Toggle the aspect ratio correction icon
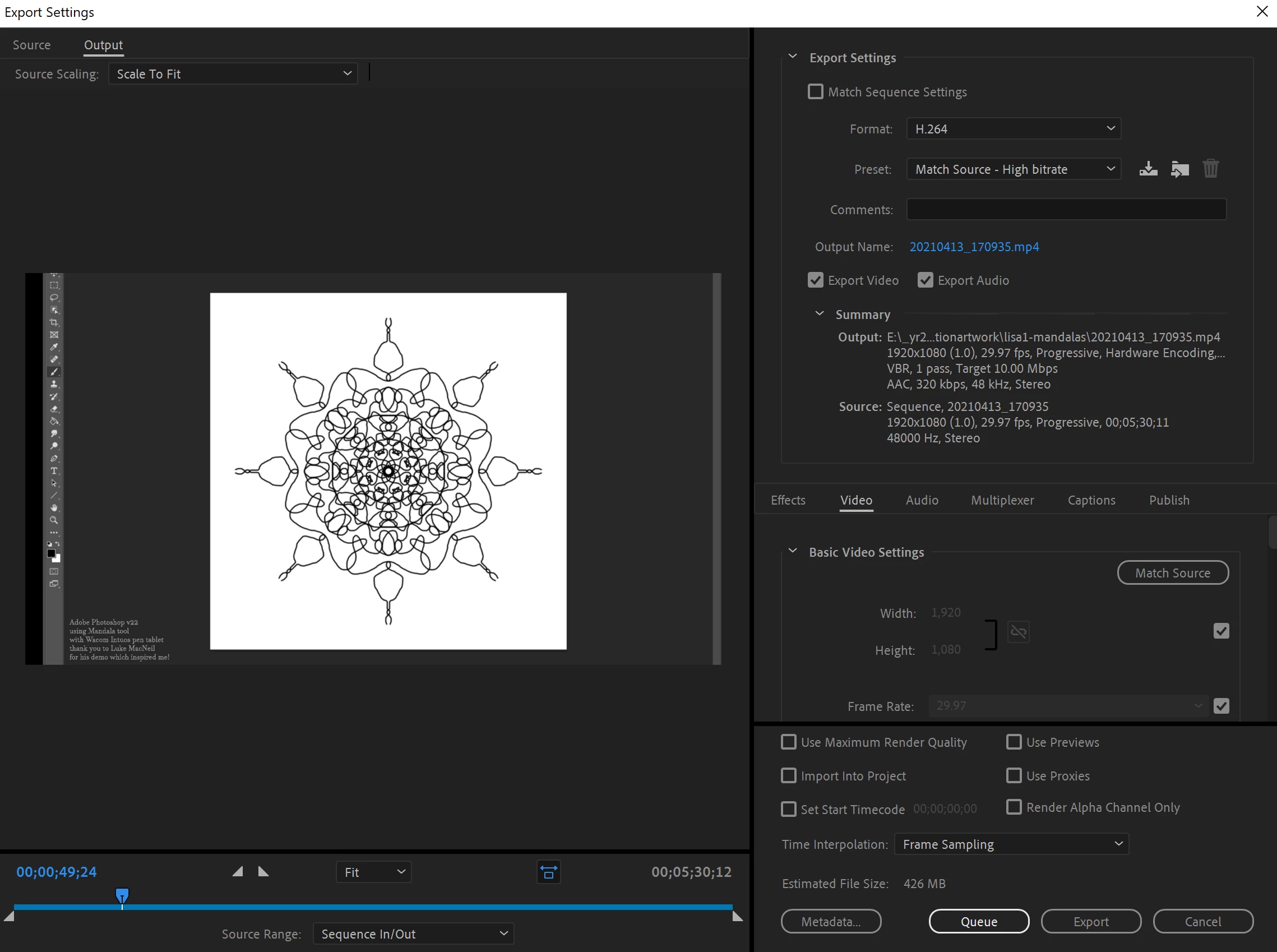Image resolution: width=1277 pixels, height=952 pixels. point(549,872)
